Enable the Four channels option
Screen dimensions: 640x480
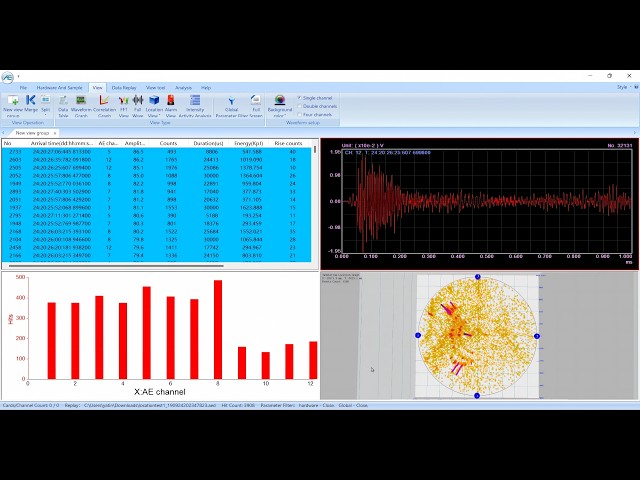[x=315, y=115]
